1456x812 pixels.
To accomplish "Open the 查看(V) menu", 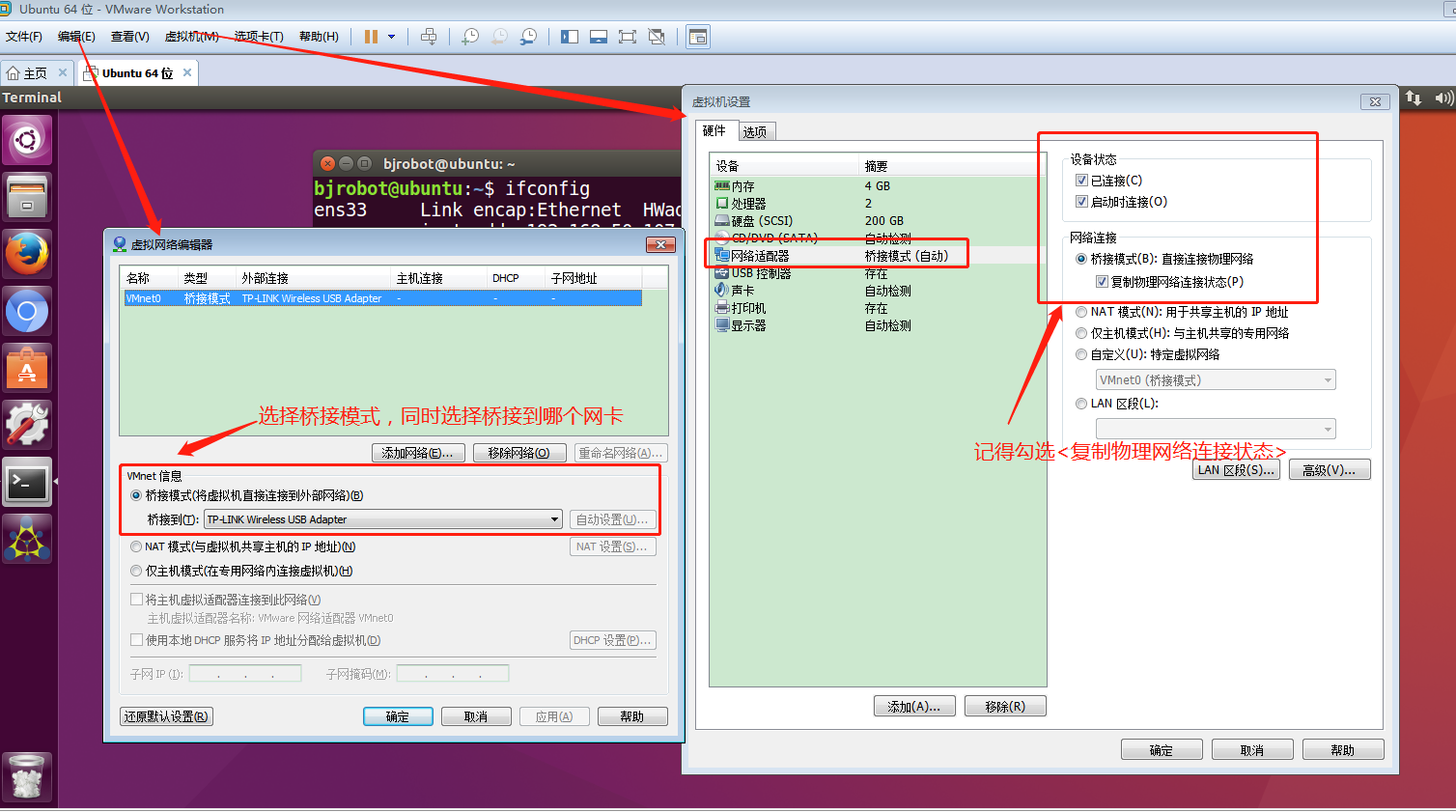I will point(129,37).
